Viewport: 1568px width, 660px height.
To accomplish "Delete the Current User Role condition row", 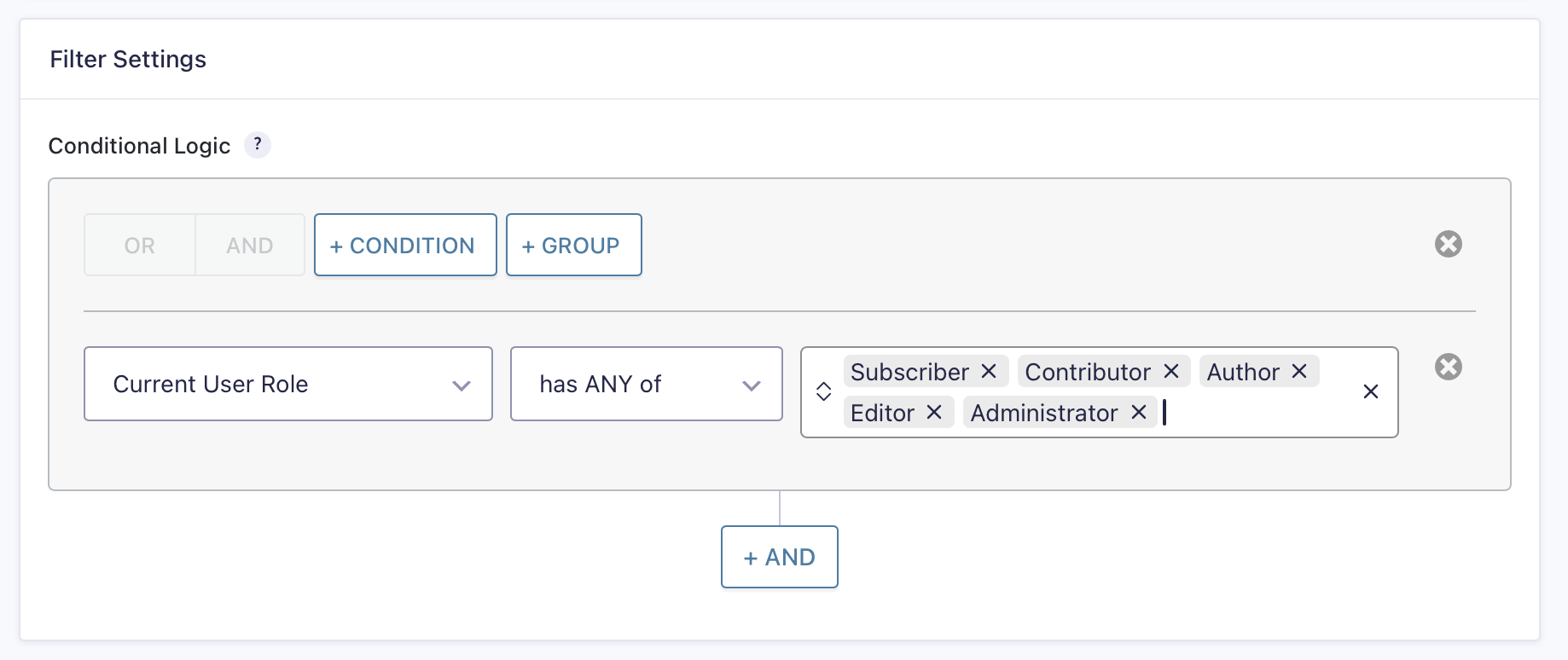I will click(1449, 367).
